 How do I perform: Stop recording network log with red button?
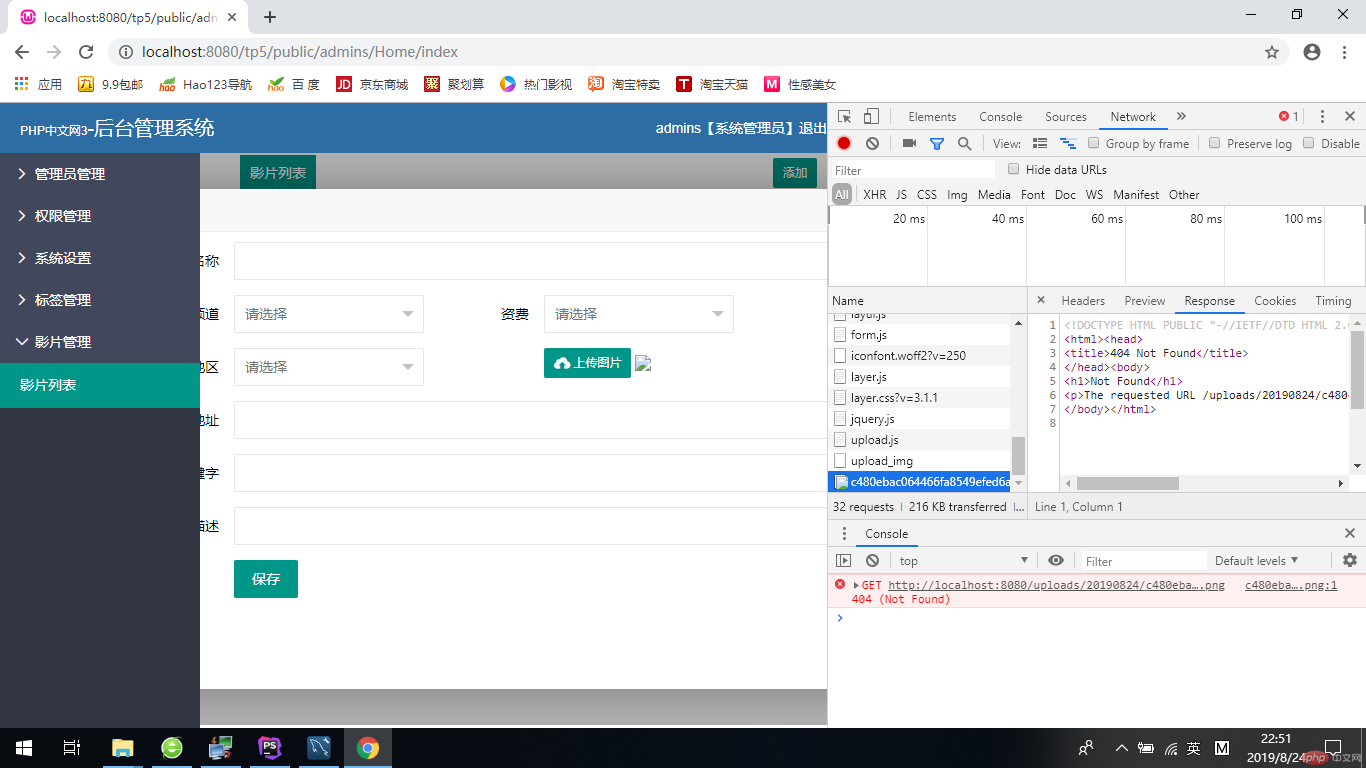tap(844, 143)
